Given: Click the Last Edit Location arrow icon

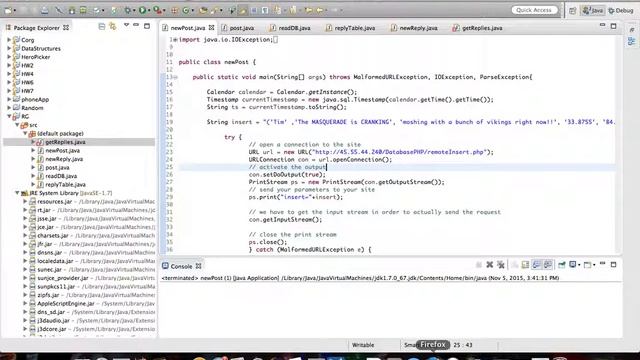Looking at the screenshot, I should tap(309, 10).
